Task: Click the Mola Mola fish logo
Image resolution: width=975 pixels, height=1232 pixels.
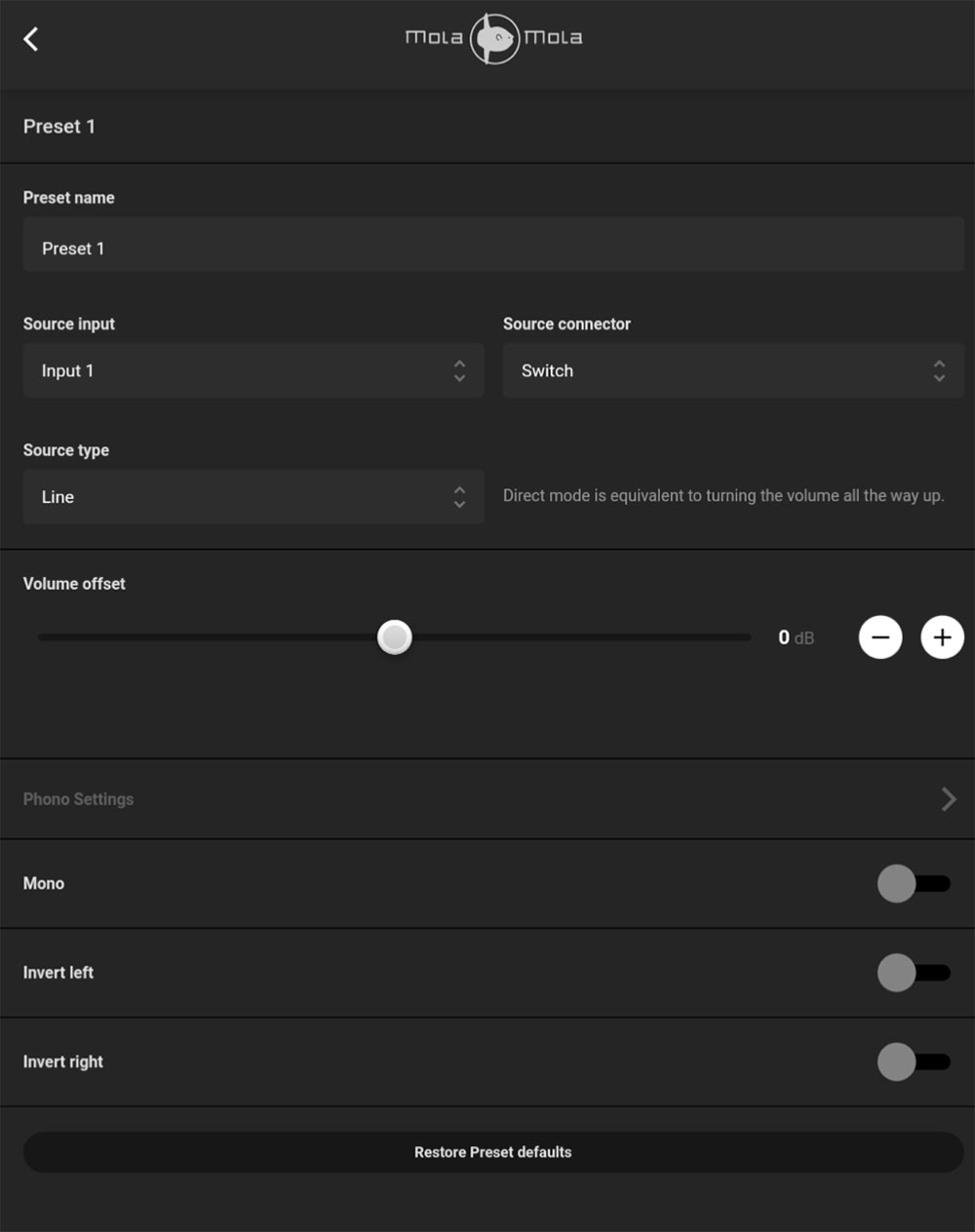Action: click(494, 39)
